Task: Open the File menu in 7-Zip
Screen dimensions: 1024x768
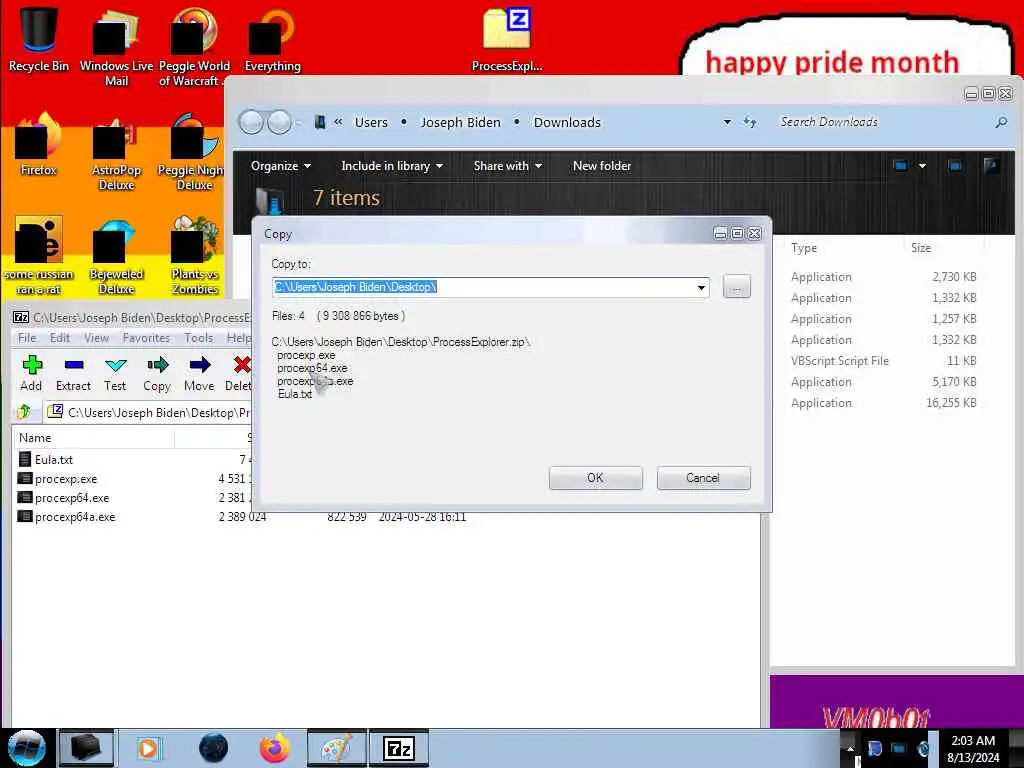Action: (27, 338)
